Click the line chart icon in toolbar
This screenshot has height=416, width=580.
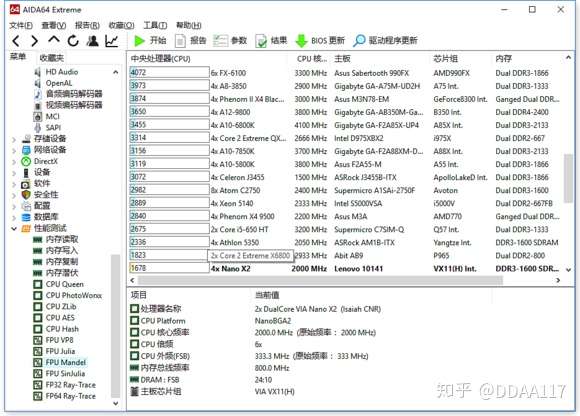tap(112, 41)
